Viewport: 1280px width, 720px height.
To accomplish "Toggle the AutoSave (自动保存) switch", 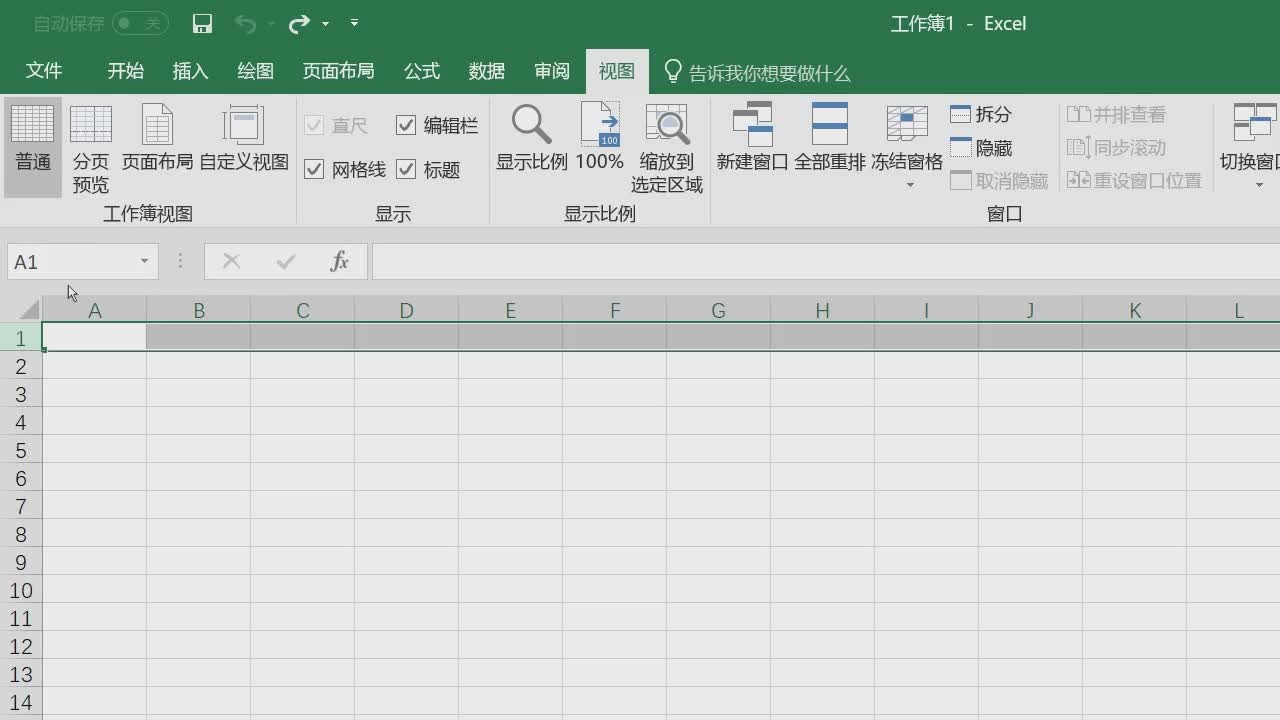I will (x=140, y=22).
